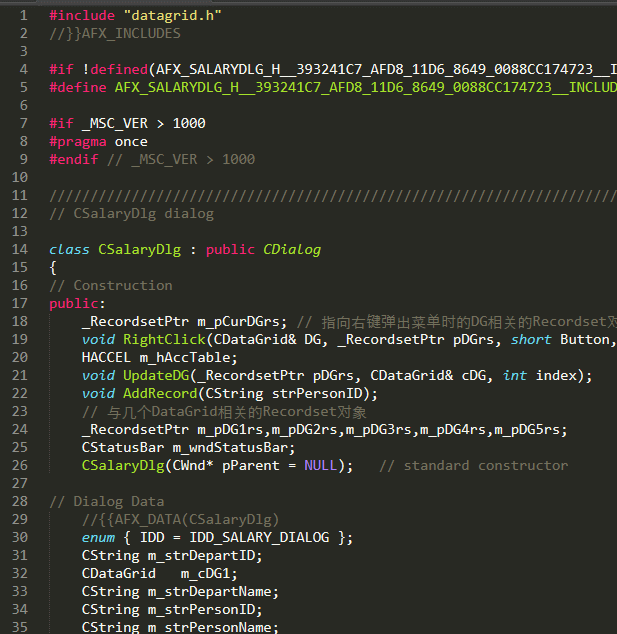Click the //{{AFX_DATA(CSalaryDlg) comment
The image size is (617, 634).
click(x=181, y=520)
